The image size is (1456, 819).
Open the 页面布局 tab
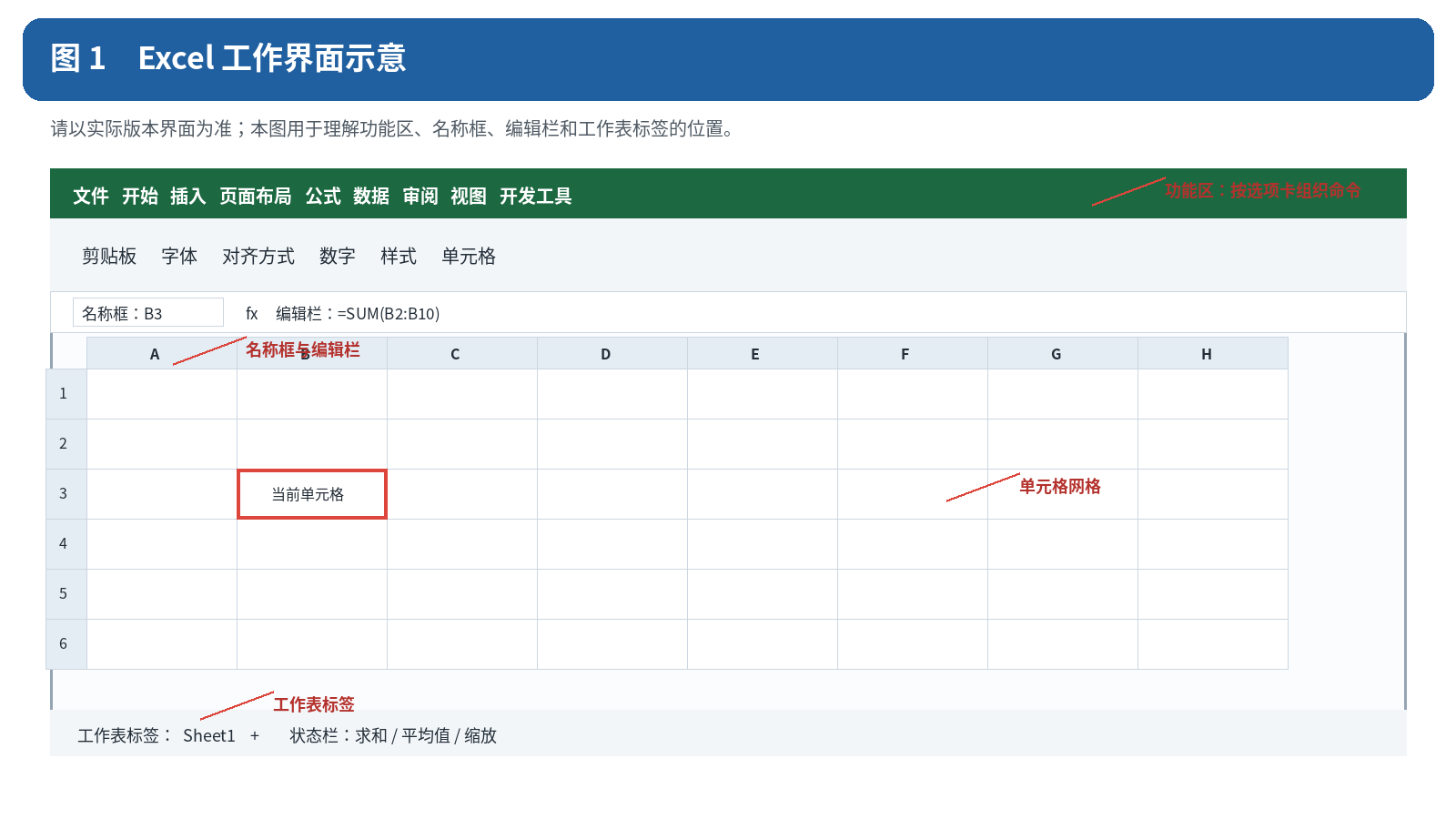(256, 197)
